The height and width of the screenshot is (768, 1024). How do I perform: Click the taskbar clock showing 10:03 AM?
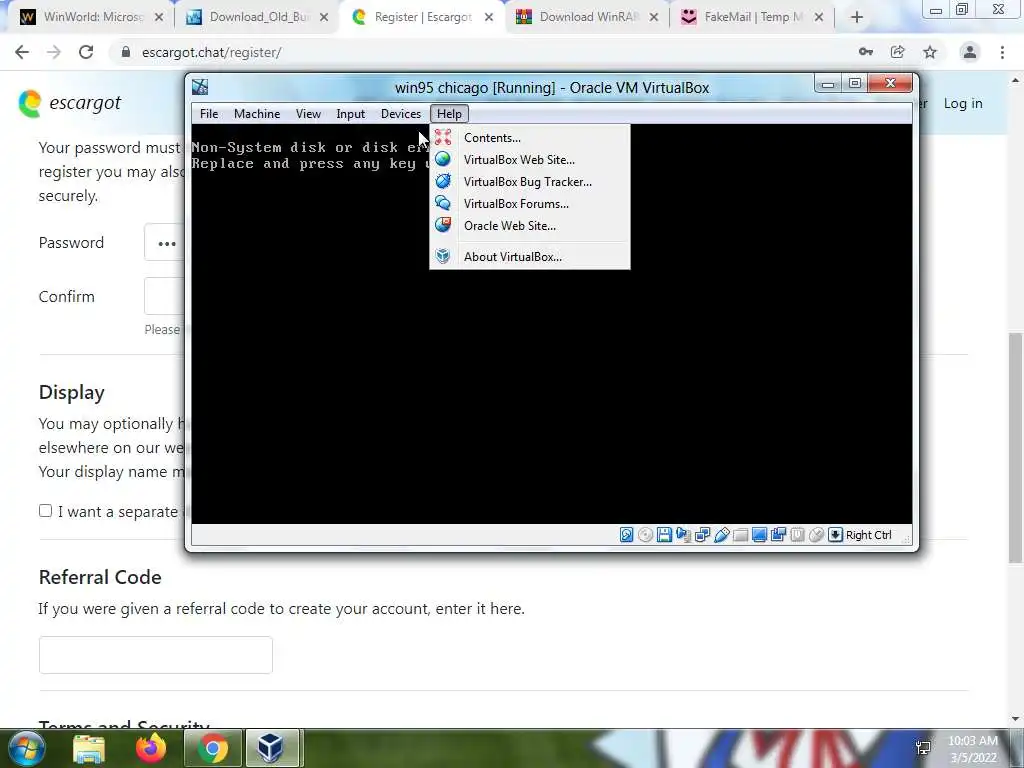(973, 749)
